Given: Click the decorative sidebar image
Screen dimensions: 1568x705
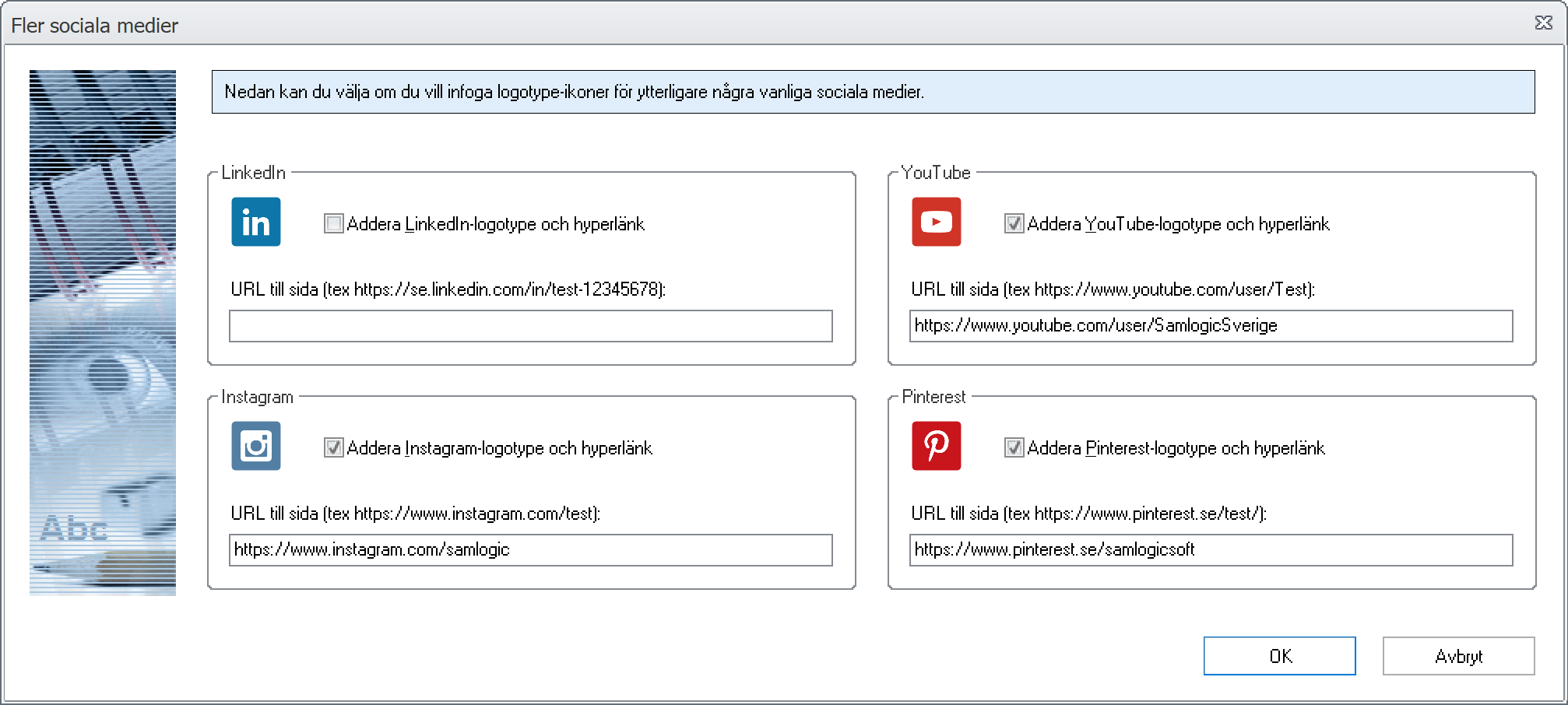Looking at the screenshot, I should tap(103, 333).
